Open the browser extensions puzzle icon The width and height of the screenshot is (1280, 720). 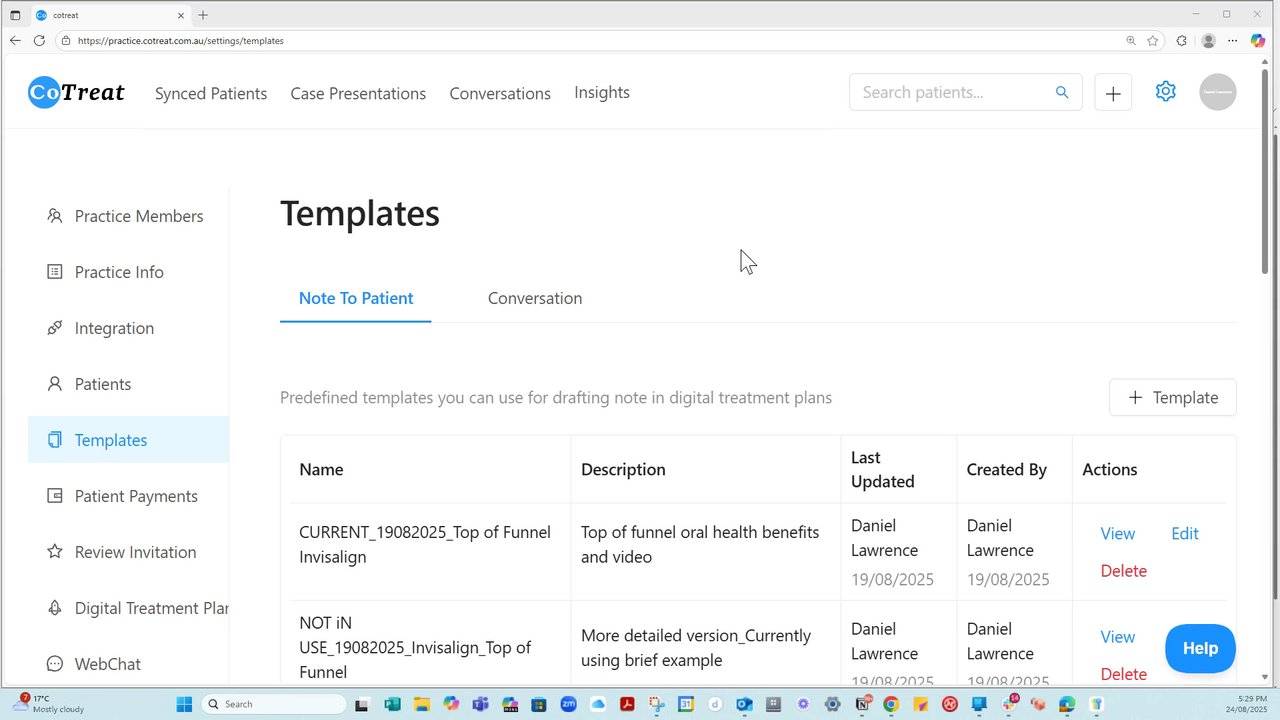click(1182, 41)
